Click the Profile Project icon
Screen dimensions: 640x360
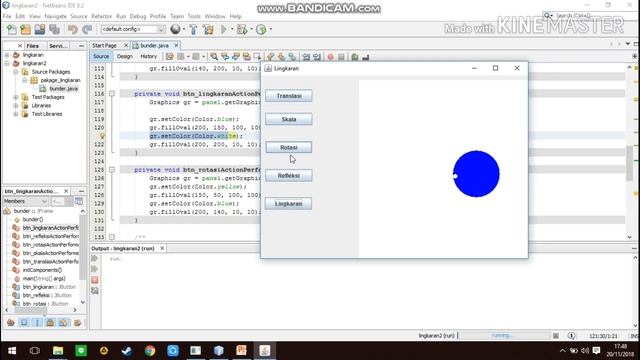[x=261, y=29]
